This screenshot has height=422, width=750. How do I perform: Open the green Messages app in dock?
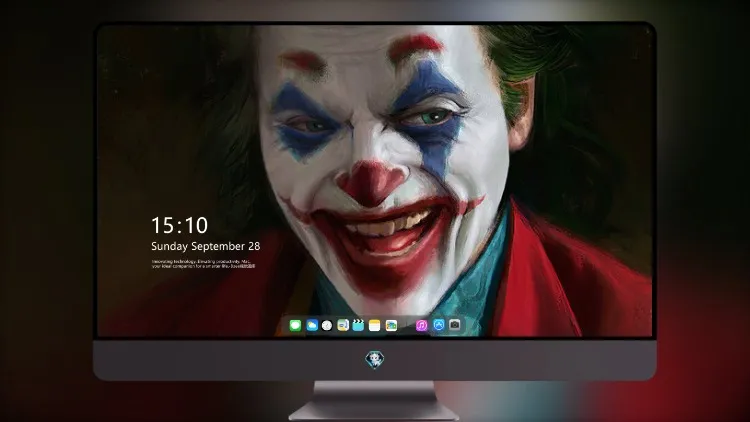click(x=295, y=326)
